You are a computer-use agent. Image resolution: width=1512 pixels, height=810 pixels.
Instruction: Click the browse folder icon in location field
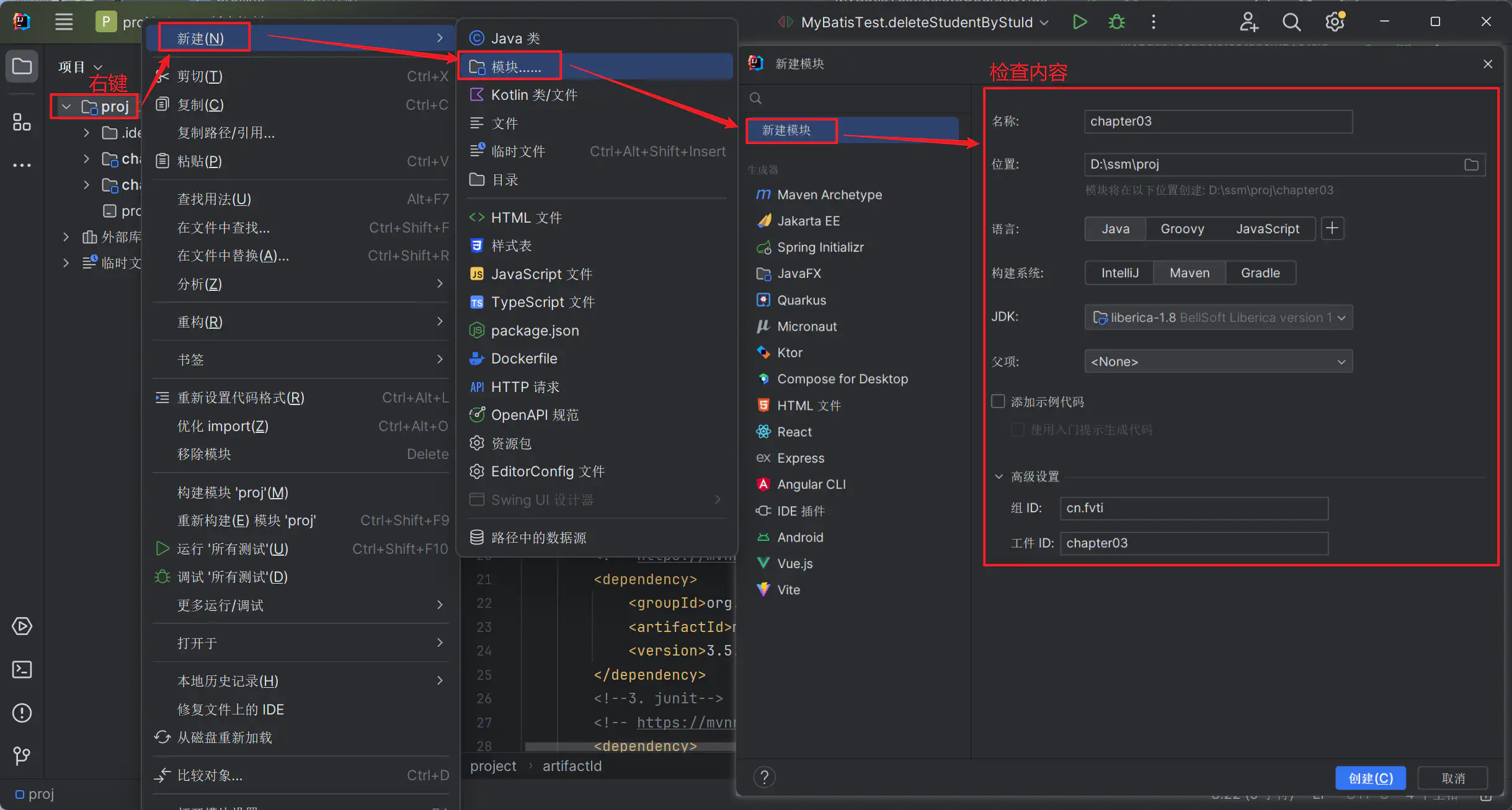click(x=1471, y=164)
